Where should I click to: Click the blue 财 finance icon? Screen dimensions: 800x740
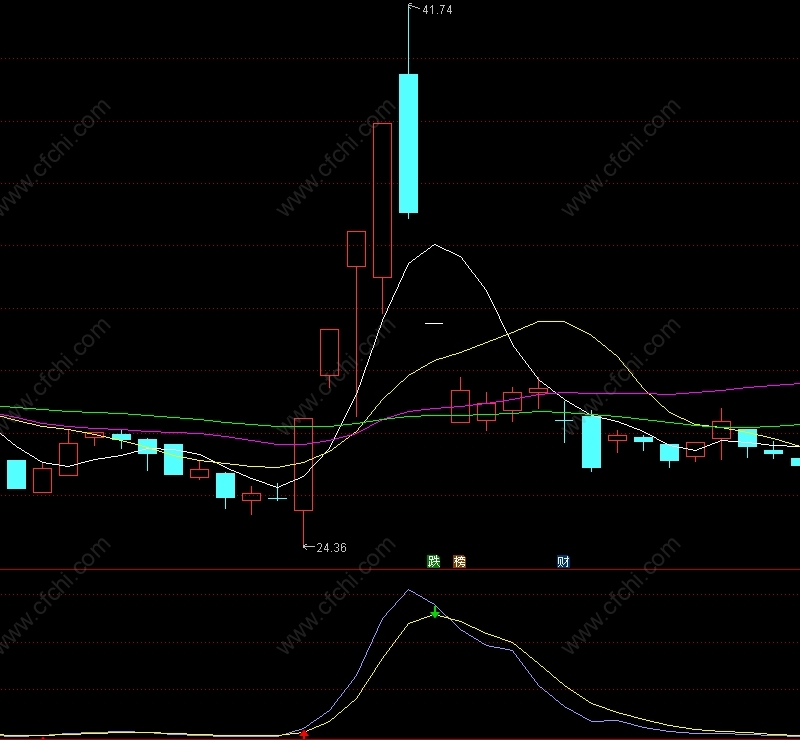[x=563, y=561]
